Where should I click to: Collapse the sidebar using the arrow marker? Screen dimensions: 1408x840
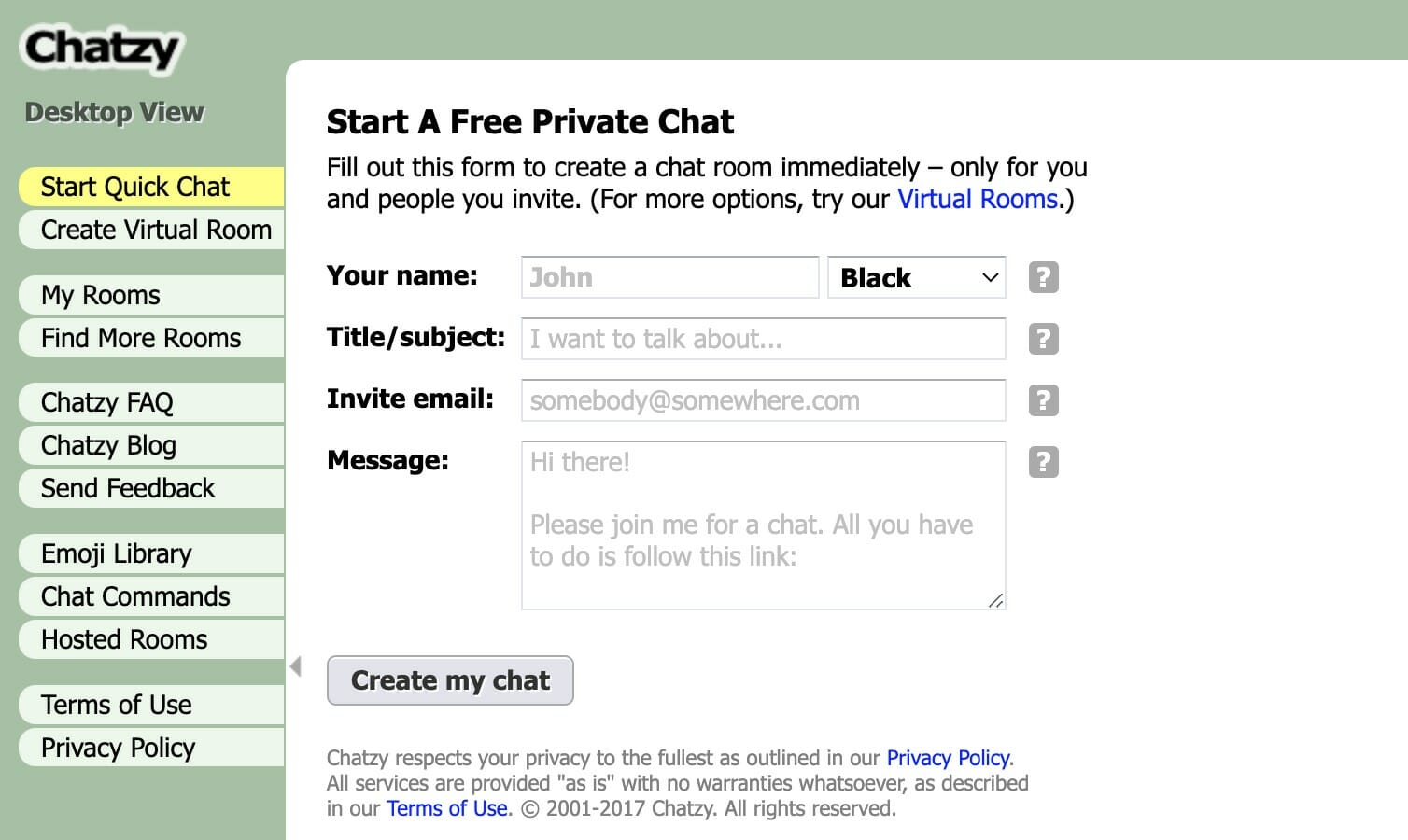click(x=293, y=666)
